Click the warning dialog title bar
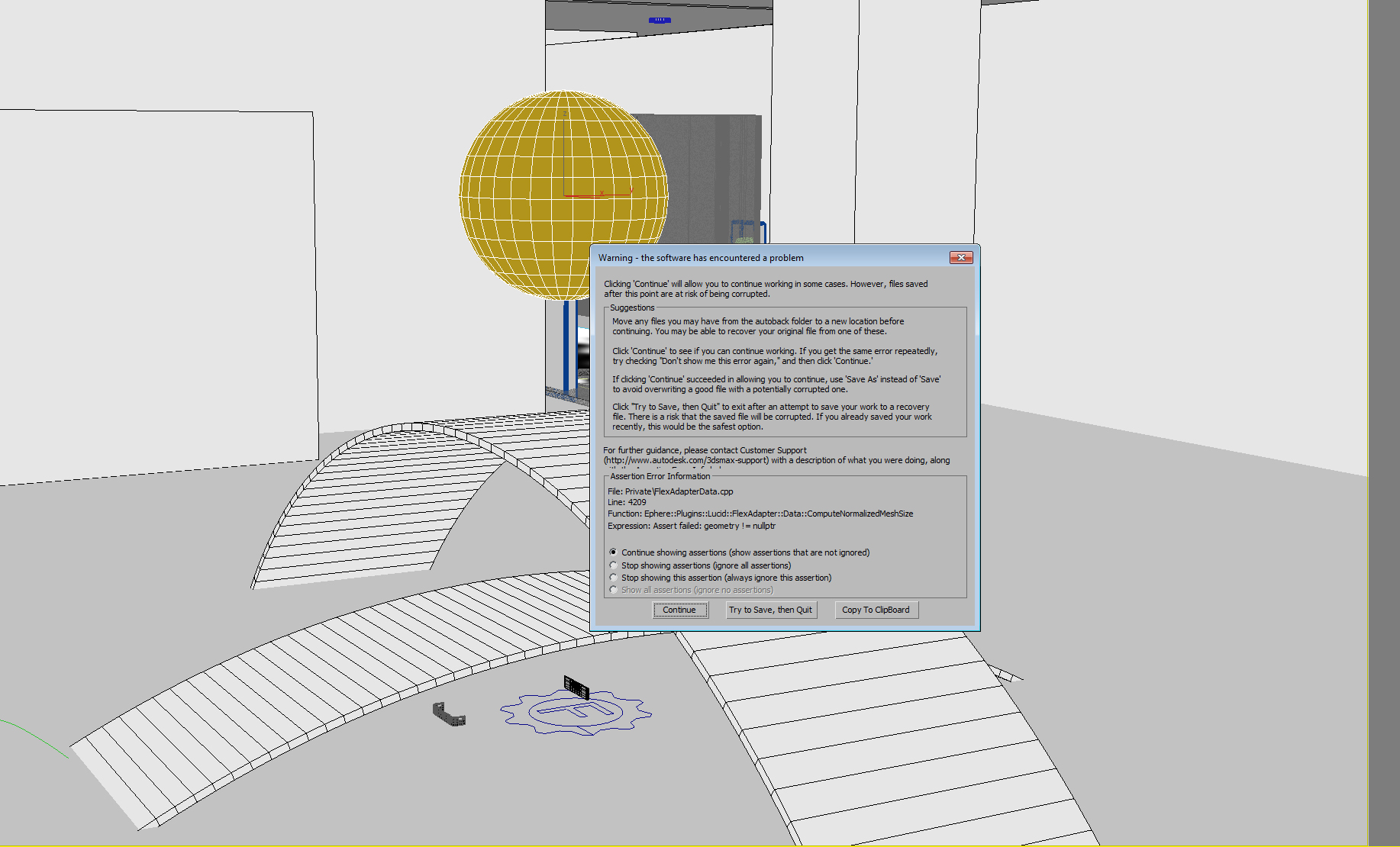The image size is (1400, 847). 763,258
